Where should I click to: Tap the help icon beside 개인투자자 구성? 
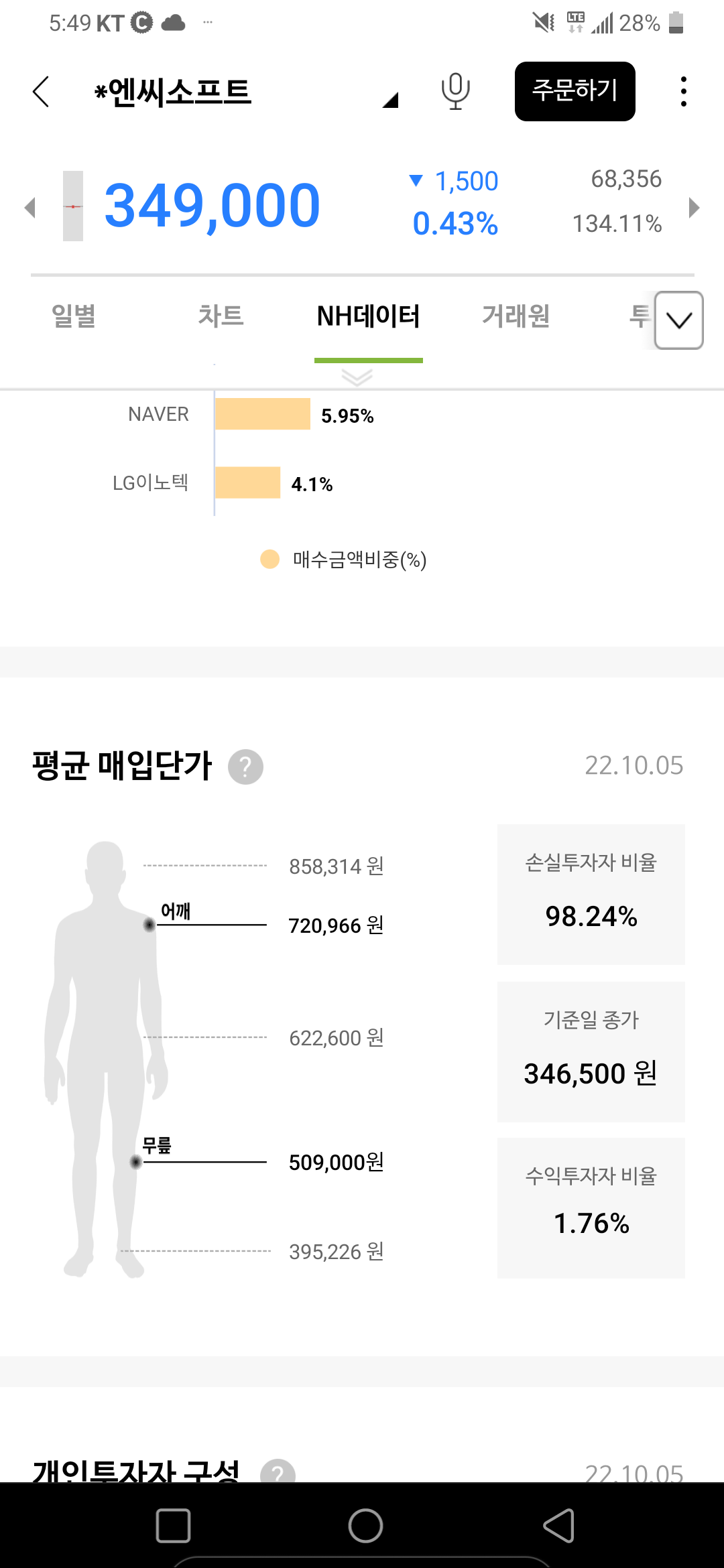pyautogui.click(x=278, y=1473)
